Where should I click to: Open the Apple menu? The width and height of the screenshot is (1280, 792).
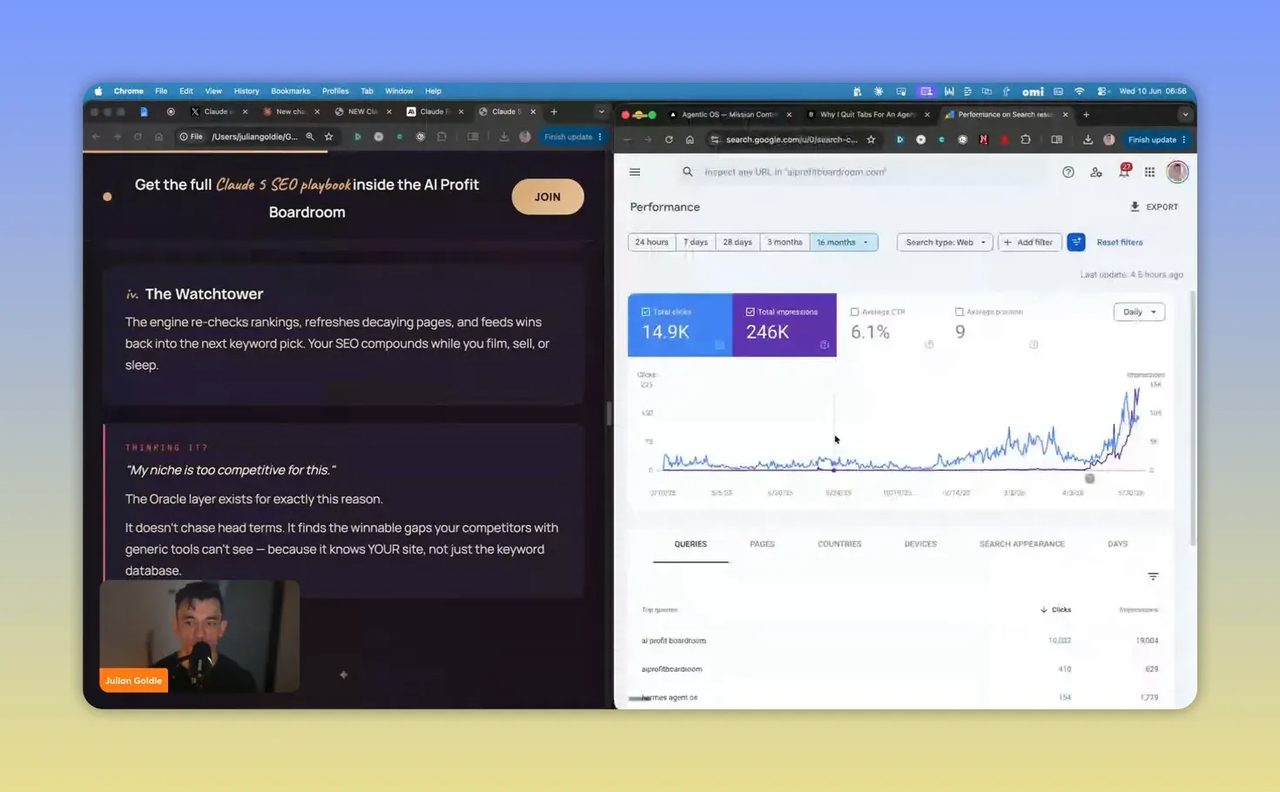[x=98, y=91]
